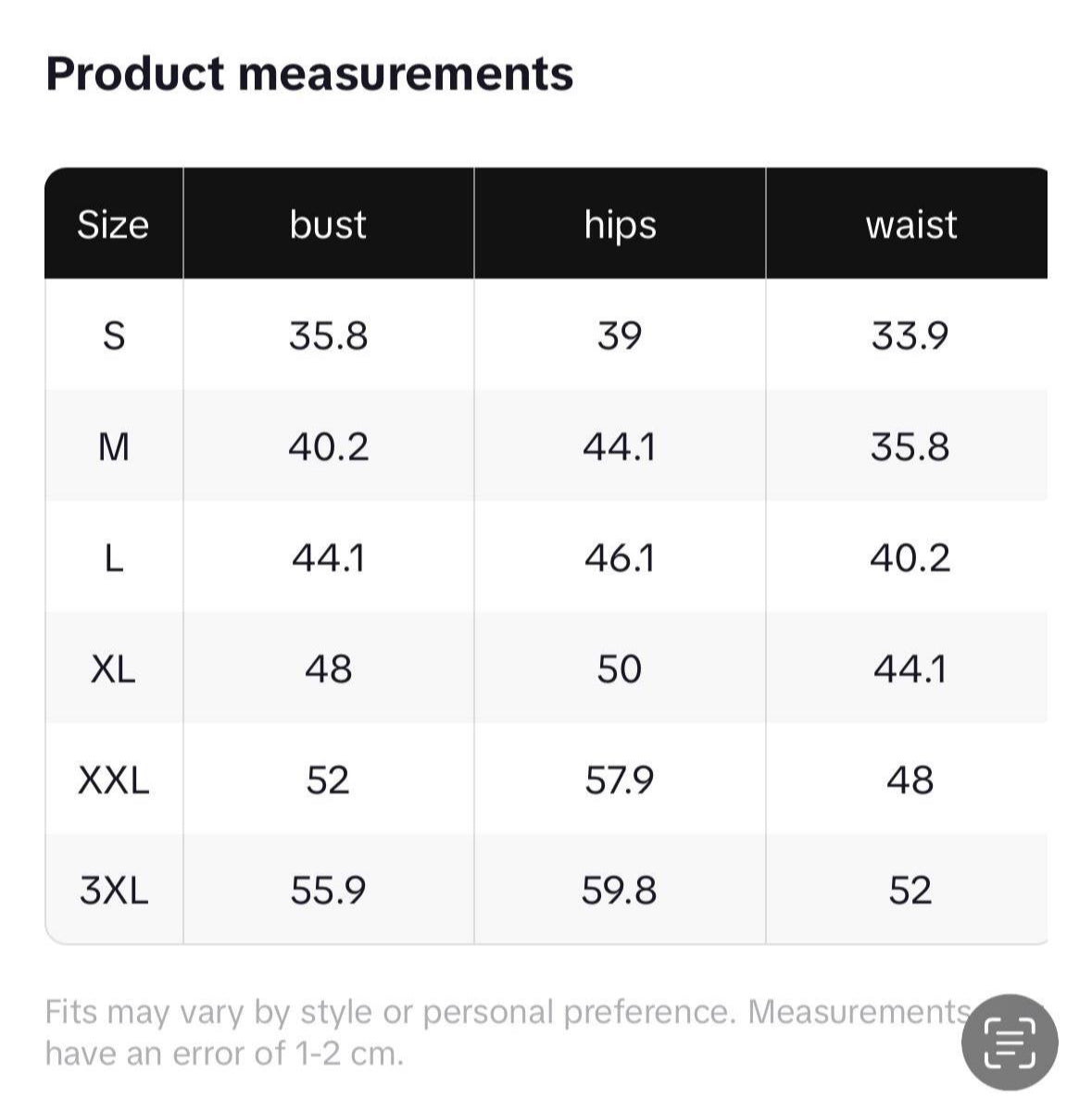1092x1111 pixels.
Task: Click the XL hips value 50
Action: 619,668
